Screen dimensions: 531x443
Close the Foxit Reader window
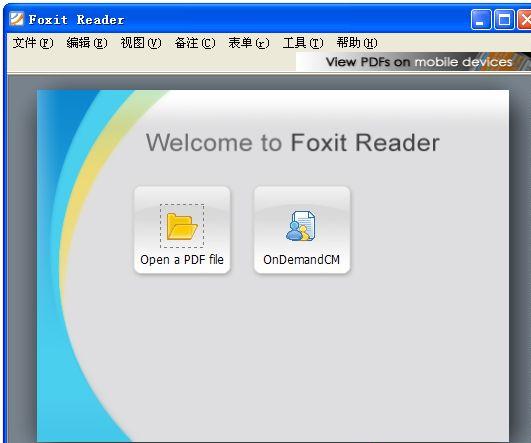(x=525, y=19)
